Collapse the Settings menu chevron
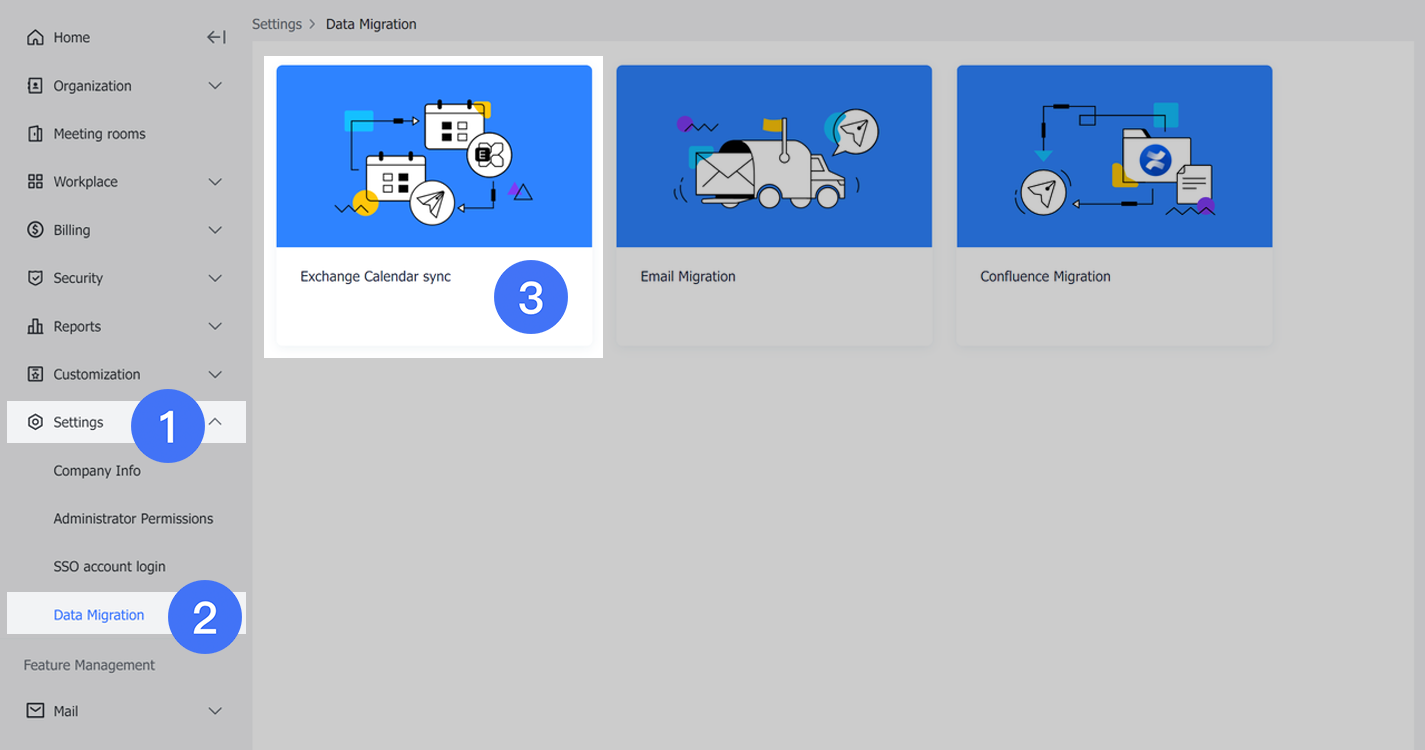 pos(215,422)
